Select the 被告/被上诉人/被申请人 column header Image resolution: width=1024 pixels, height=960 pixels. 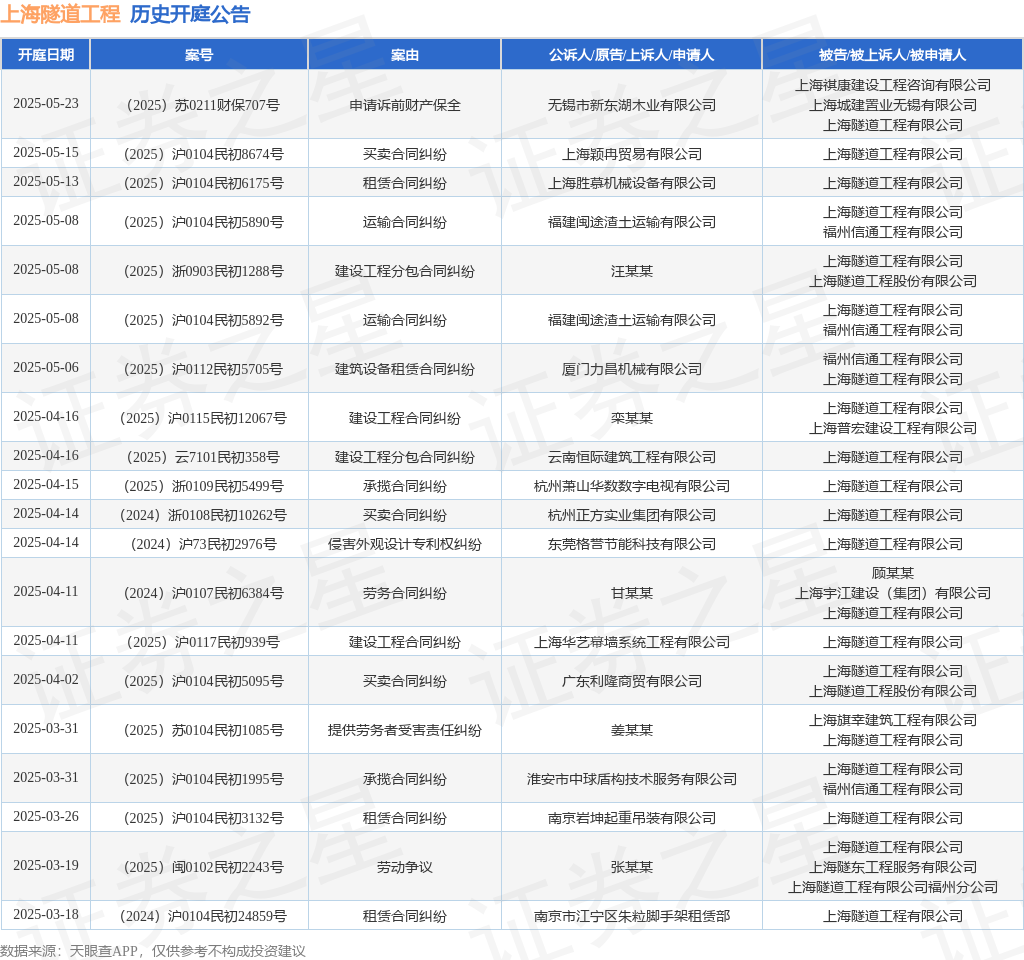point(893,55)
